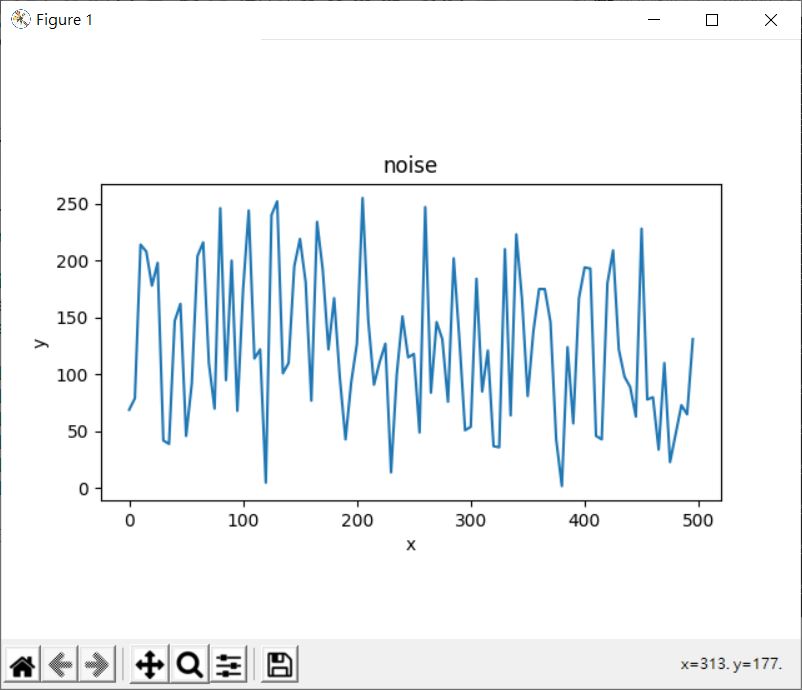Click the y-axis tick label 250
The width and height of the screenshot is (802, 690).
tap(73, 204)
